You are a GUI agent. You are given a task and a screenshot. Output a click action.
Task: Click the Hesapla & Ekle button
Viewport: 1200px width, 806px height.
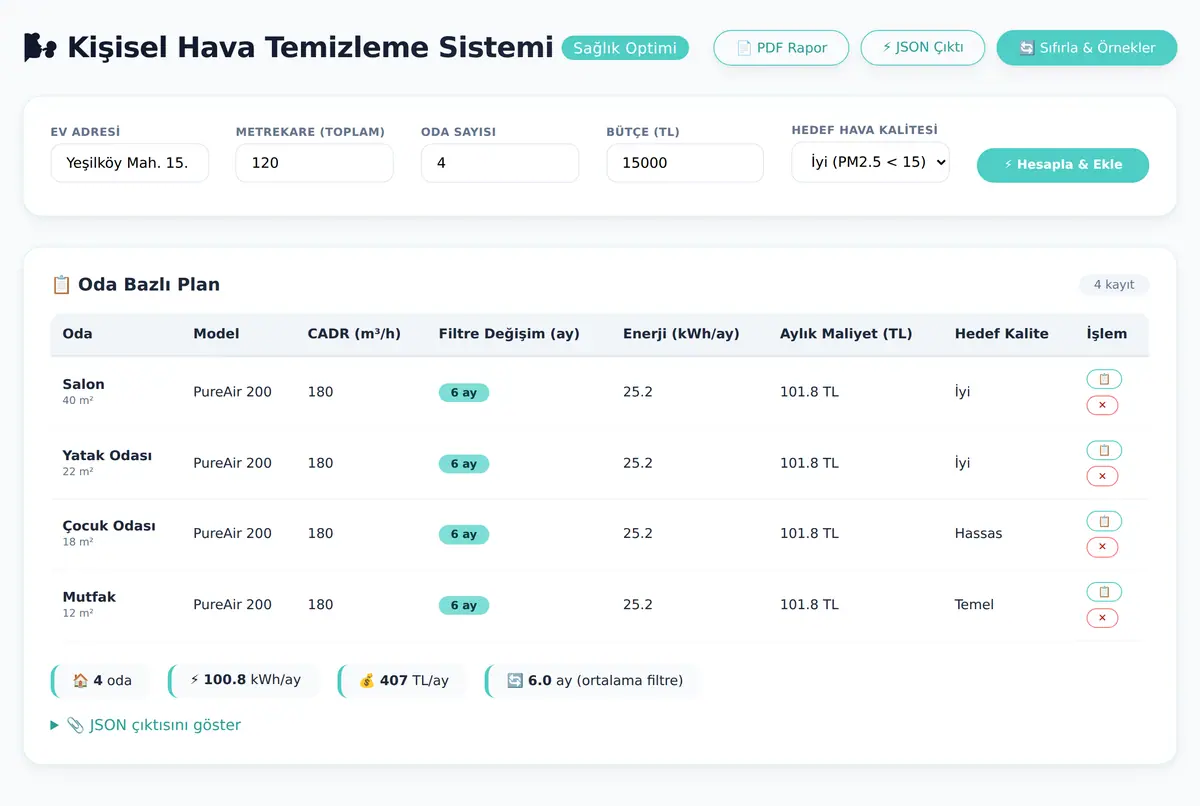[x=1063, y=165]
